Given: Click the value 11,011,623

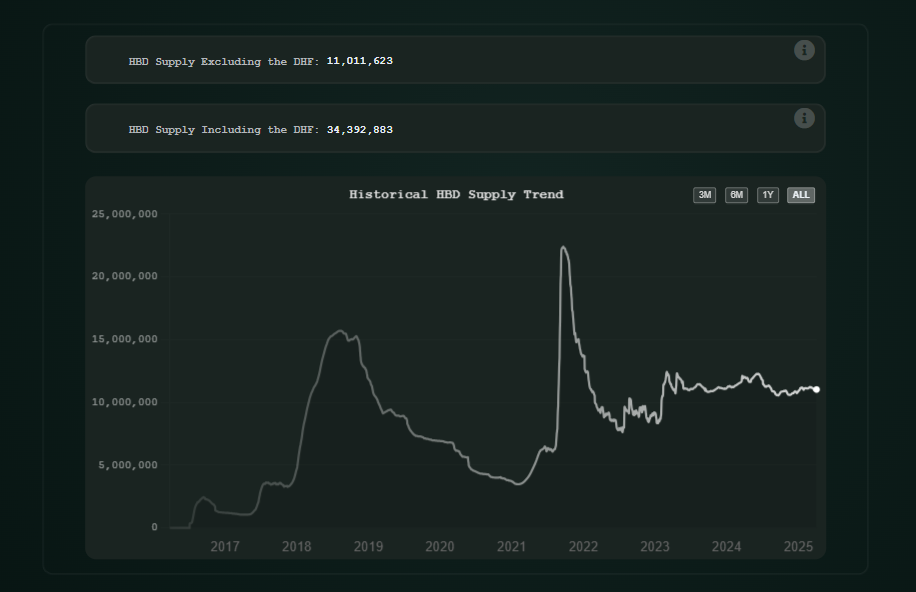Looking at the screenshot, I should tap(359, 61).
